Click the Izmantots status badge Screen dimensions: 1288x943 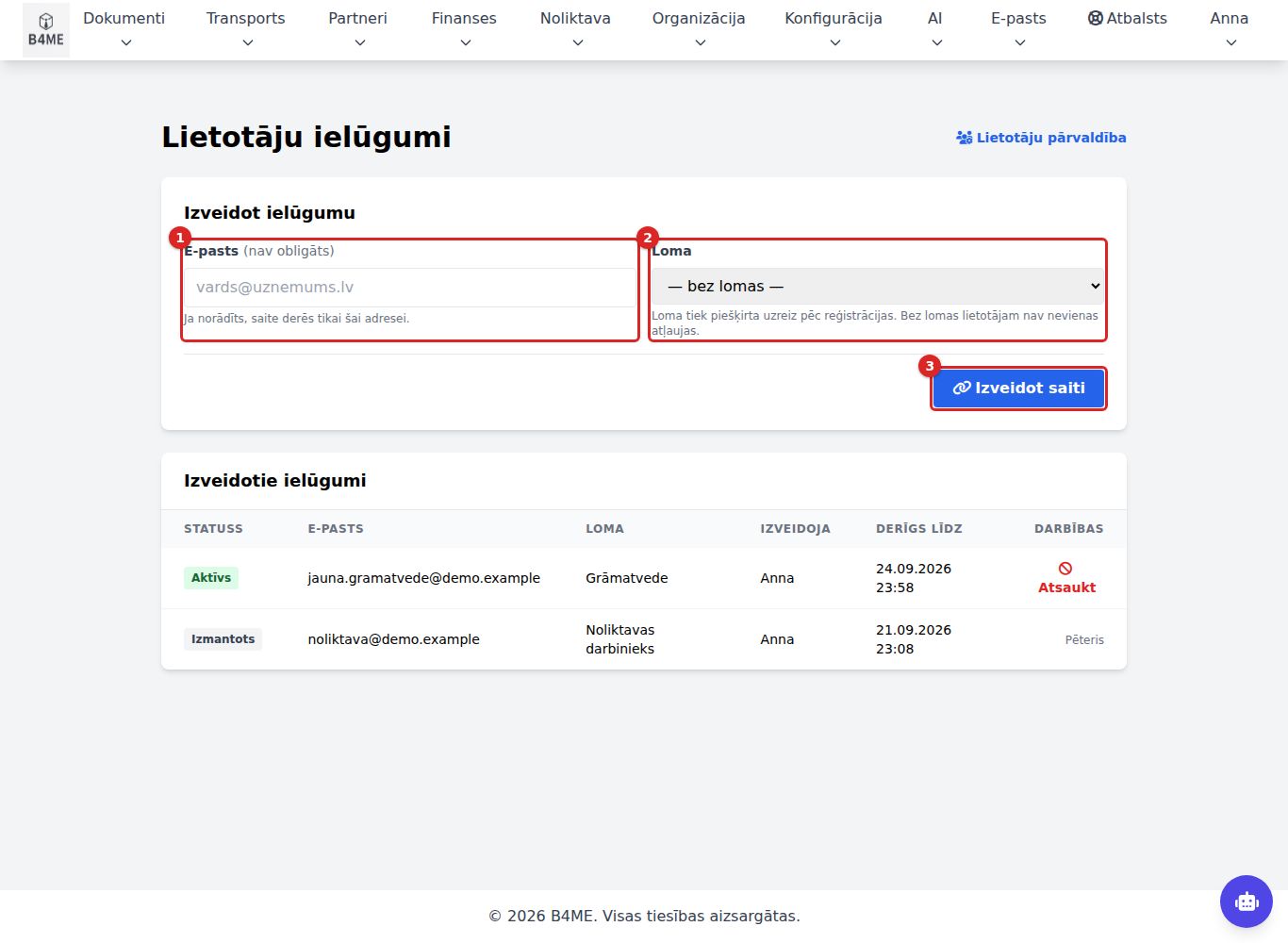click(223, 639)
